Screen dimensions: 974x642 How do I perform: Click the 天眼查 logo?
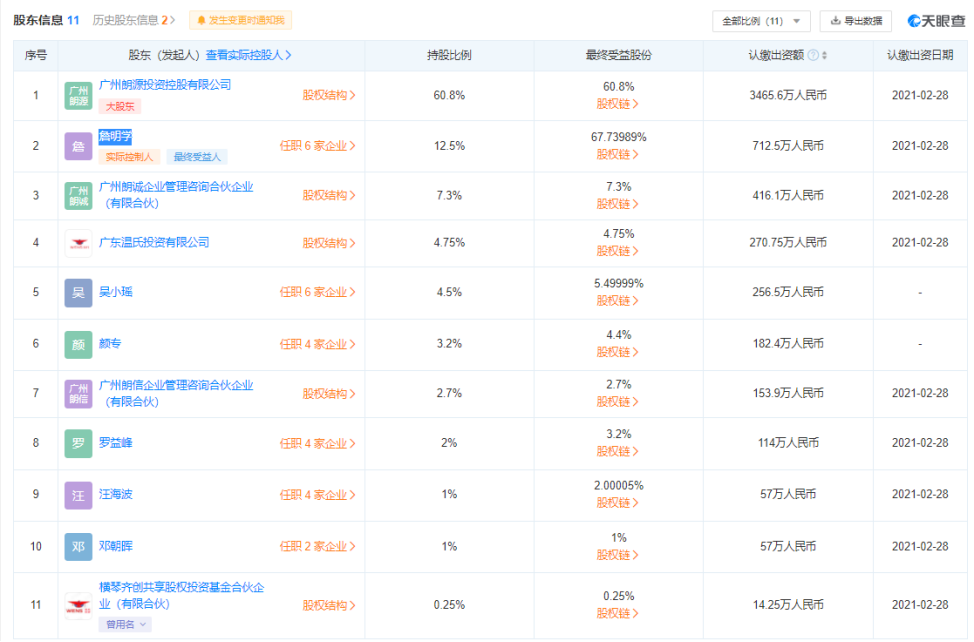[x=937, y=21]
